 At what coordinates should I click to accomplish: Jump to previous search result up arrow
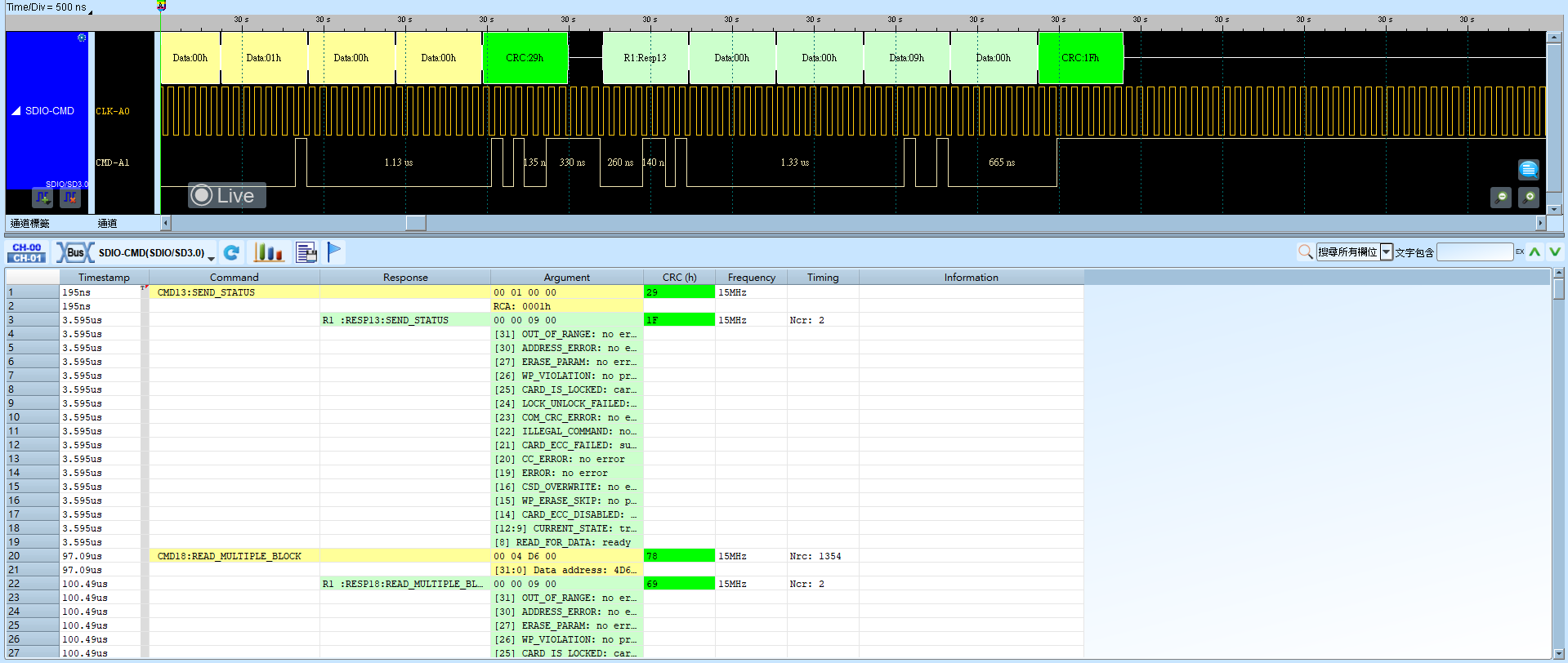(x=1535, y=252)
